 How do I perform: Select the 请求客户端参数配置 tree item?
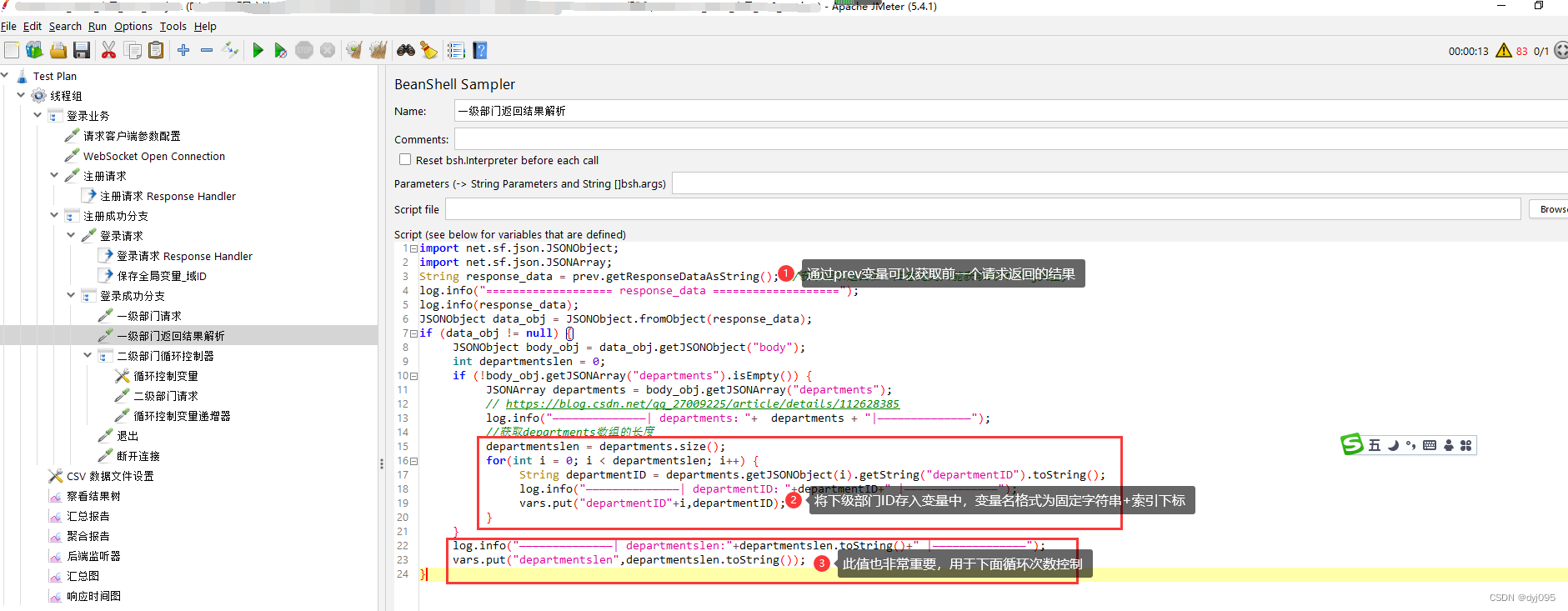tap(132, 136)
